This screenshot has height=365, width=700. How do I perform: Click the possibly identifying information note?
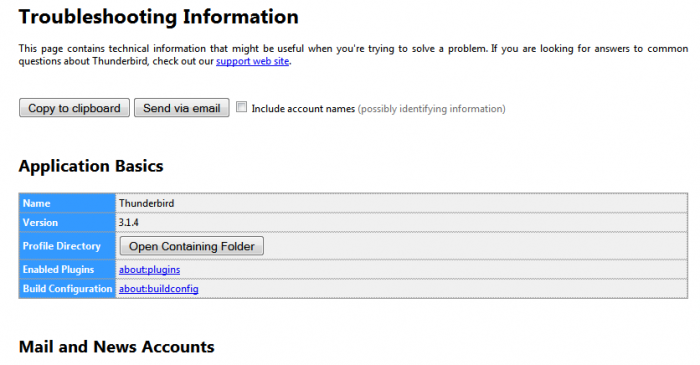[x=432, y=108]
